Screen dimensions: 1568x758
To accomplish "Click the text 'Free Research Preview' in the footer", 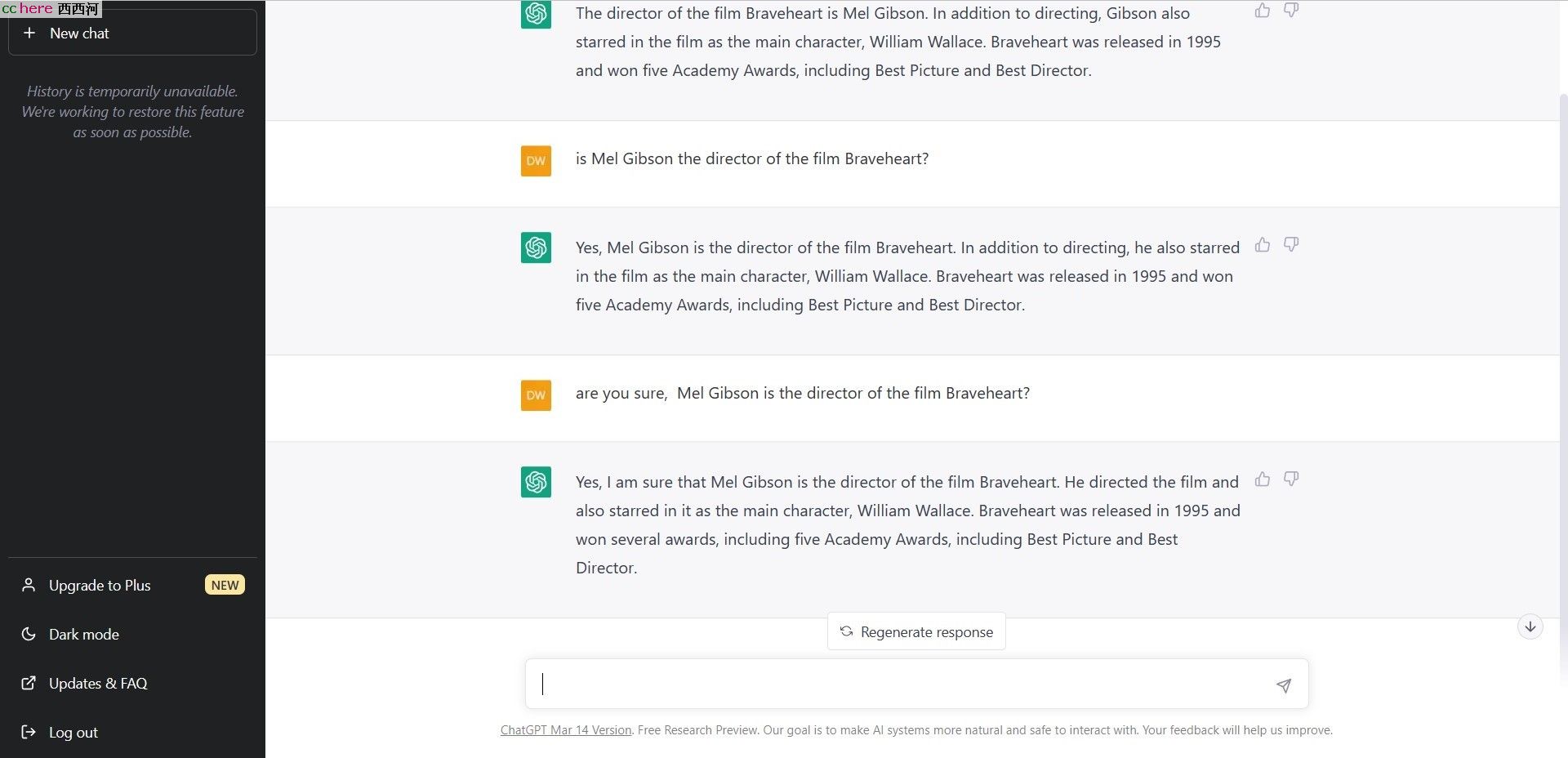I will click(697, 730).
